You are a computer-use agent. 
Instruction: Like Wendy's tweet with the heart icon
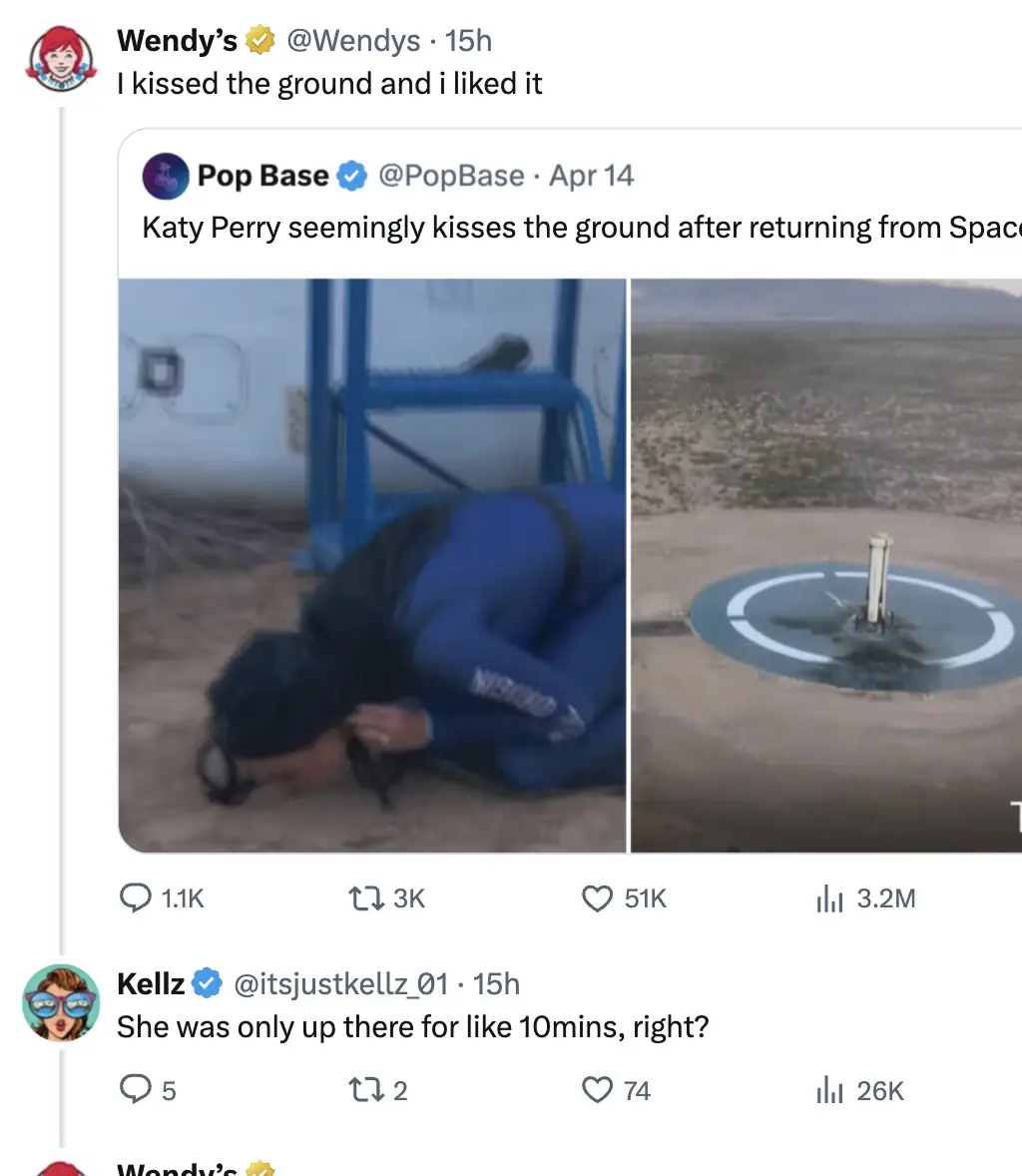pos(597,899)
